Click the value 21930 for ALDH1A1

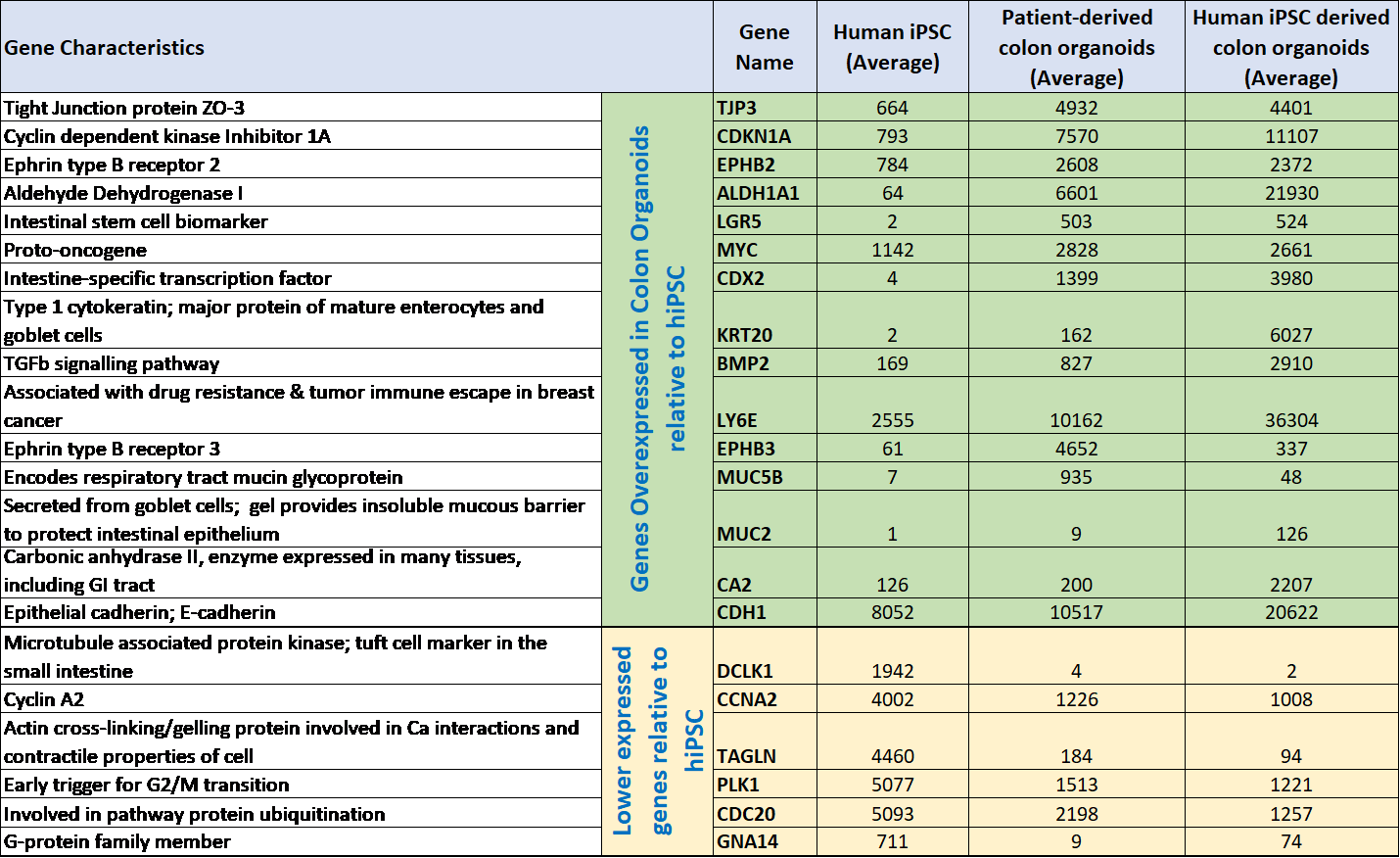click(1290, 193)
